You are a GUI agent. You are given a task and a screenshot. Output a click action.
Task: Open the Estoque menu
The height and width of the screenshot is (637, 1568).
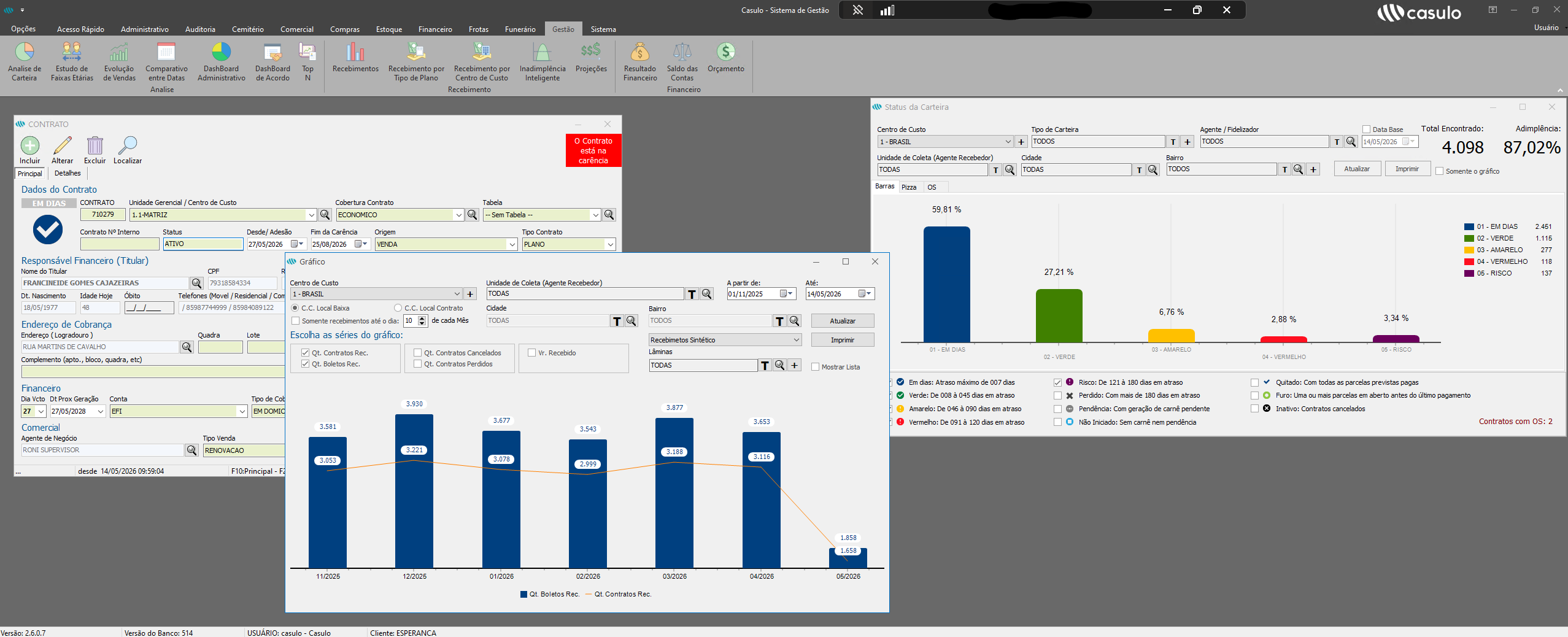[389, 29]
